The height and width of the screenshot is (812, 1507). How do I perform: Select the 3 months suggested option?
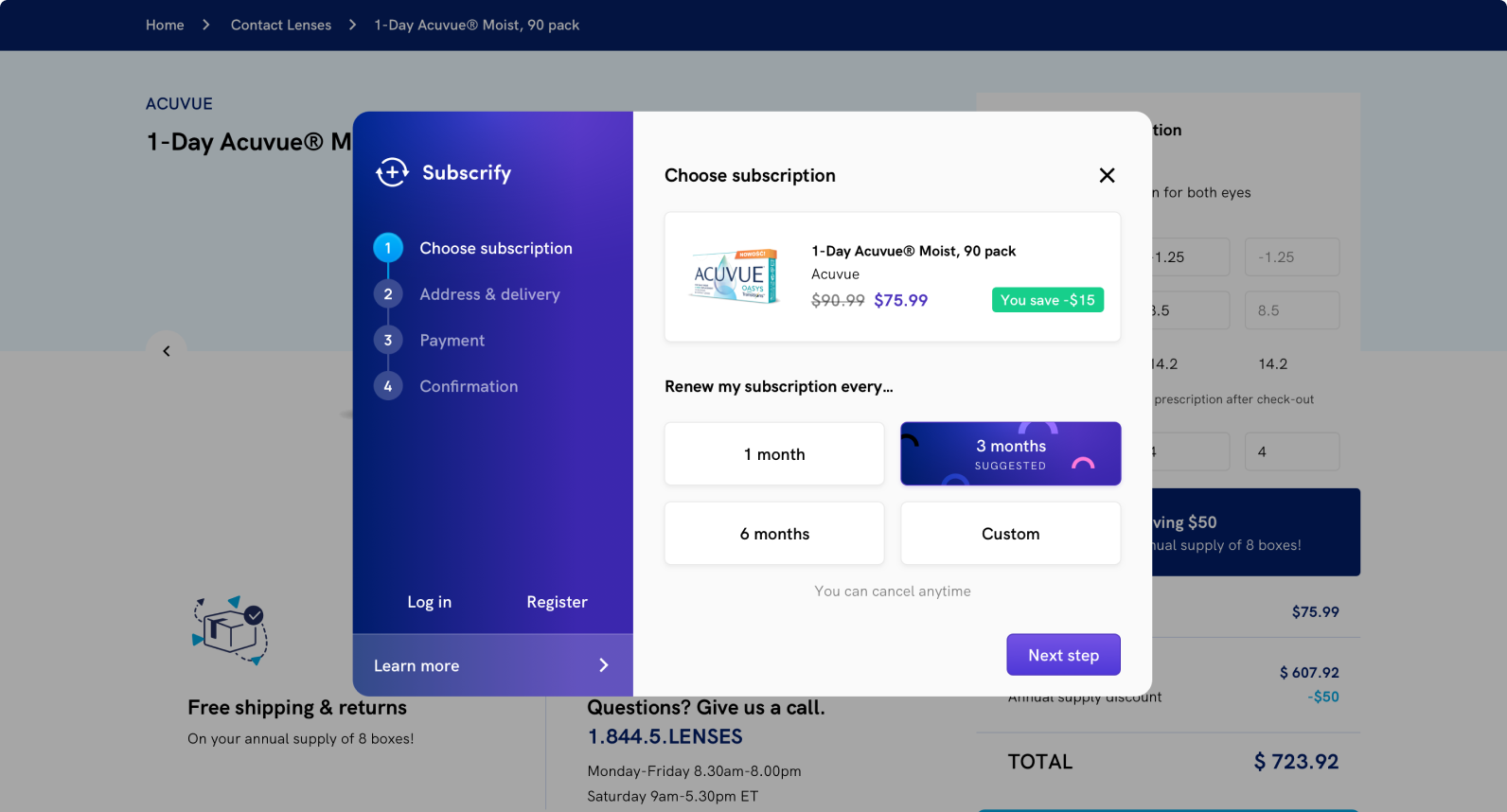(1011, 454)
